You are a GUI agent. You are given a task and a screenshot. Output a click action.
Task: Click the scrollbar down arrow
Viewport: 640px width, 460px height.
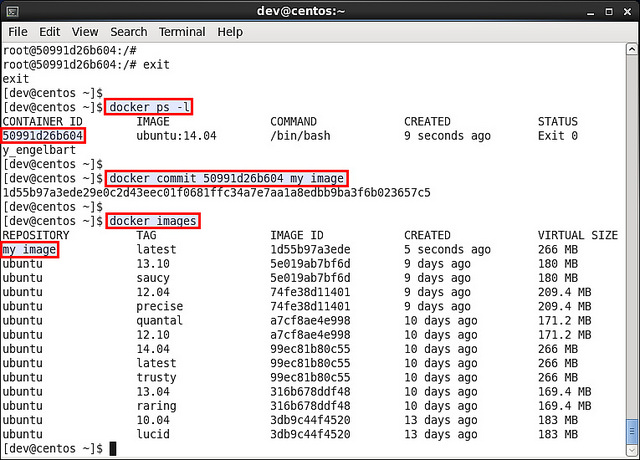[631, 451]
